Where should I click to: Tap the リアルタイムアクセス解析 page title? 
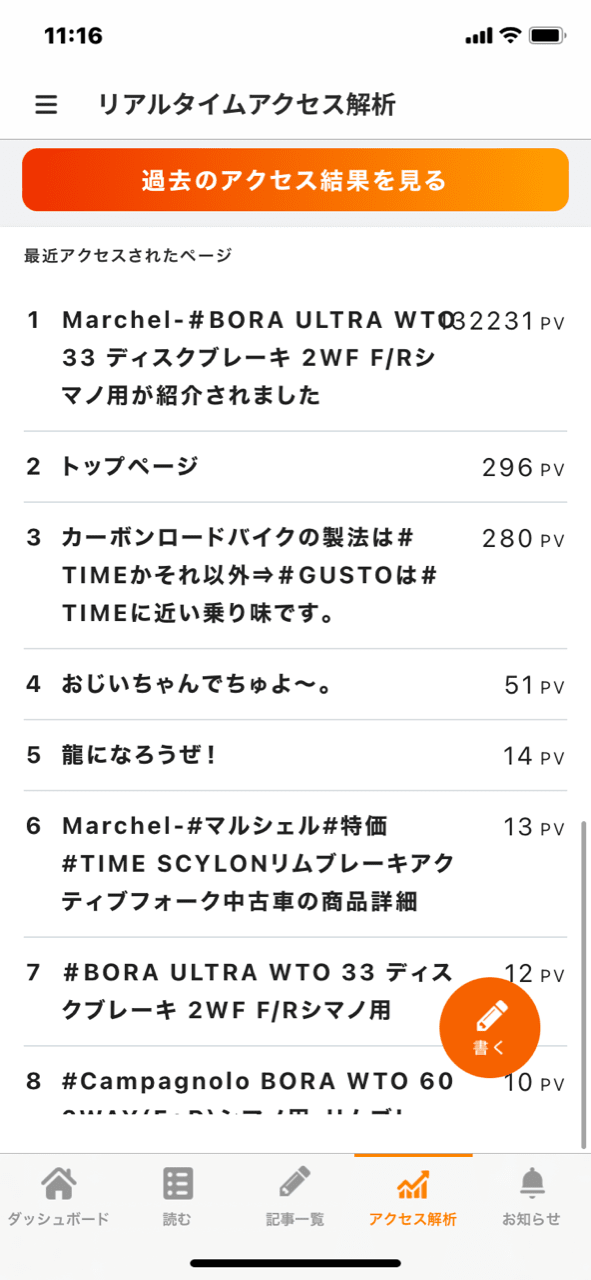click(x=247, y=105)
